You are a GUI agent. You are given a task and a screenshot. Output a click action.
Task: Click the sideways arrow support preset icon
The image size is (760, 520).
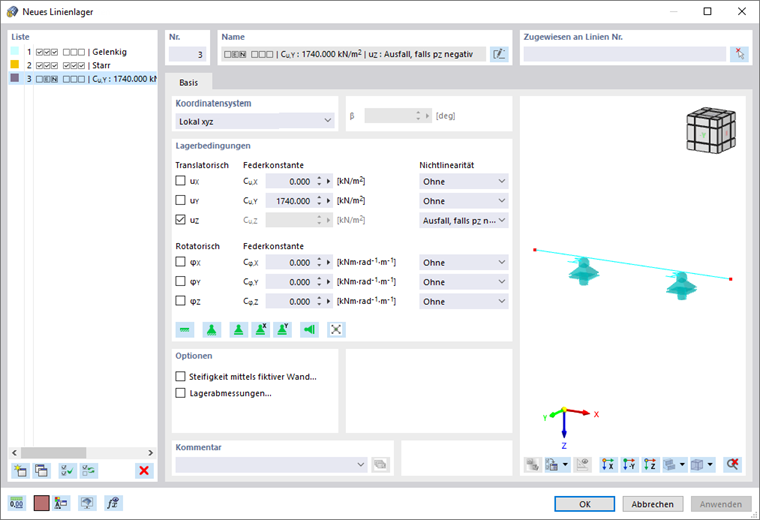click(x=309, y=330)
